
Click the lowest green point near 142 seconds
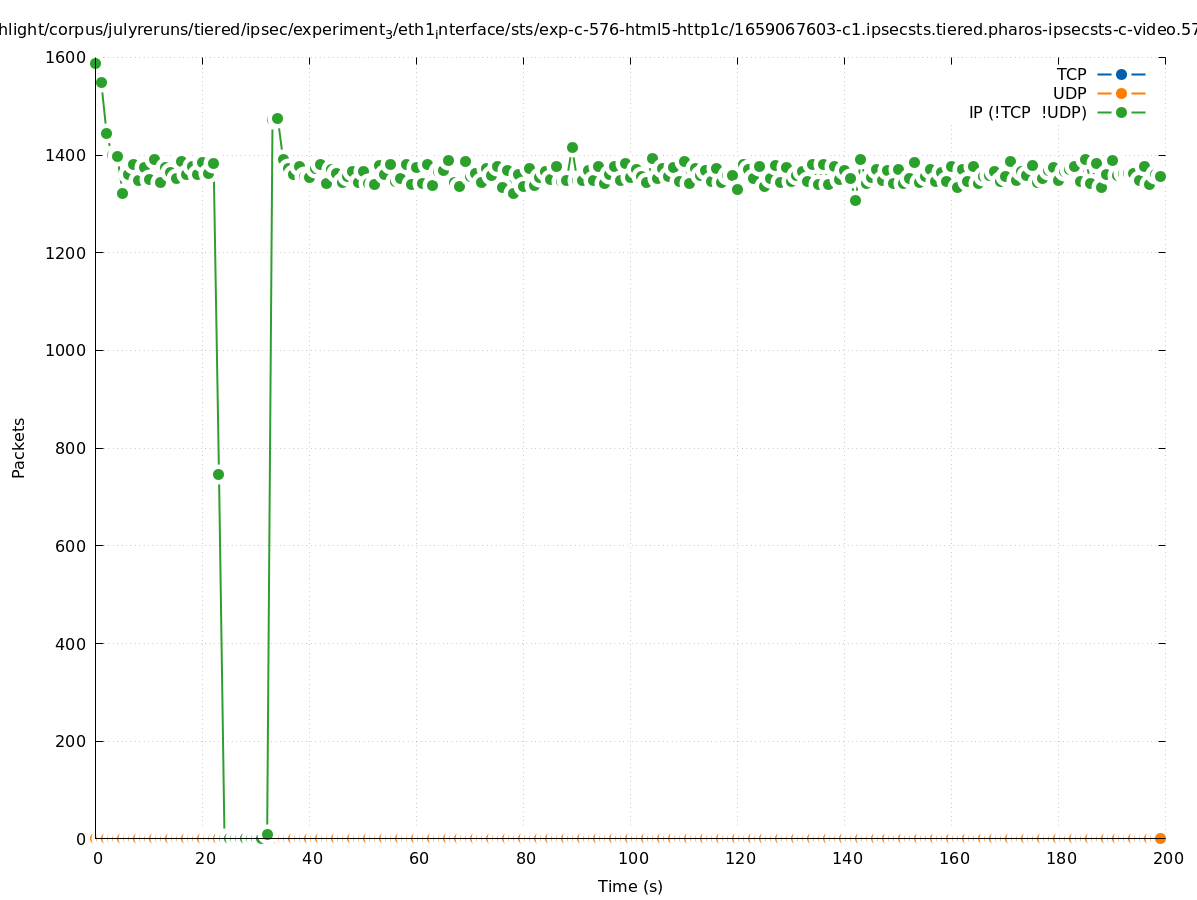(x=855, y=200)
